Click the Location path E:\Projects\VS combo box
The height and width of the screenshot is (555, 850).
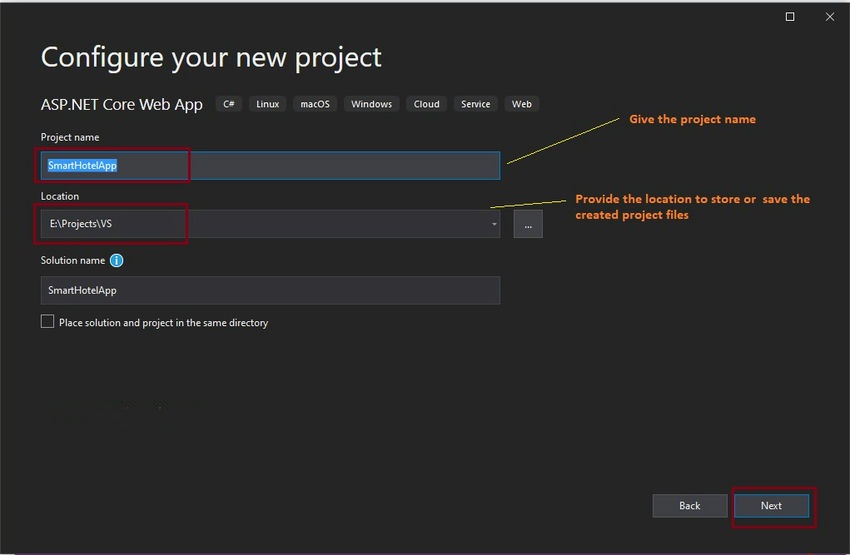(271, 224)
